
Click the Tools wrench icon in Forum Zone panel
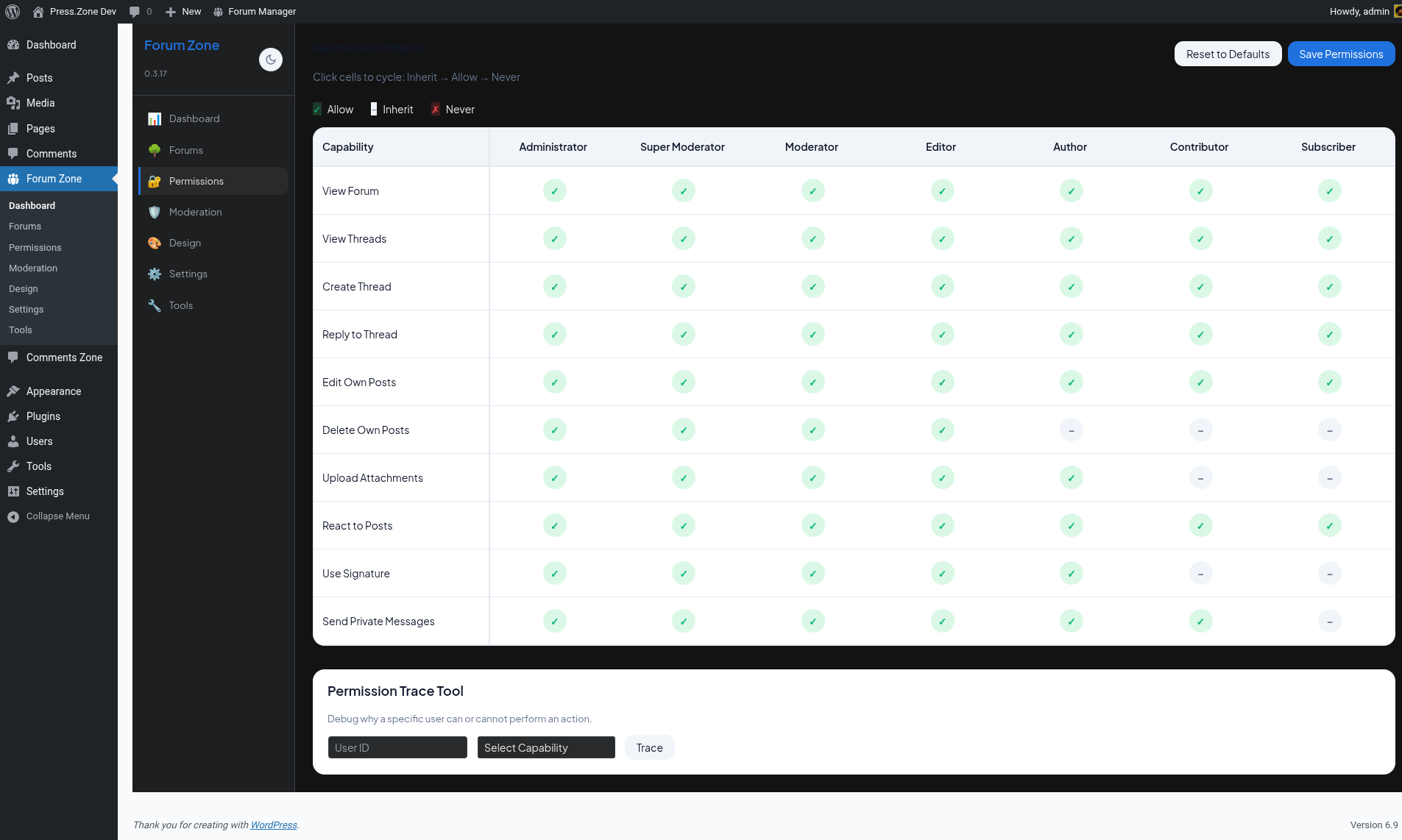[155, 305]
